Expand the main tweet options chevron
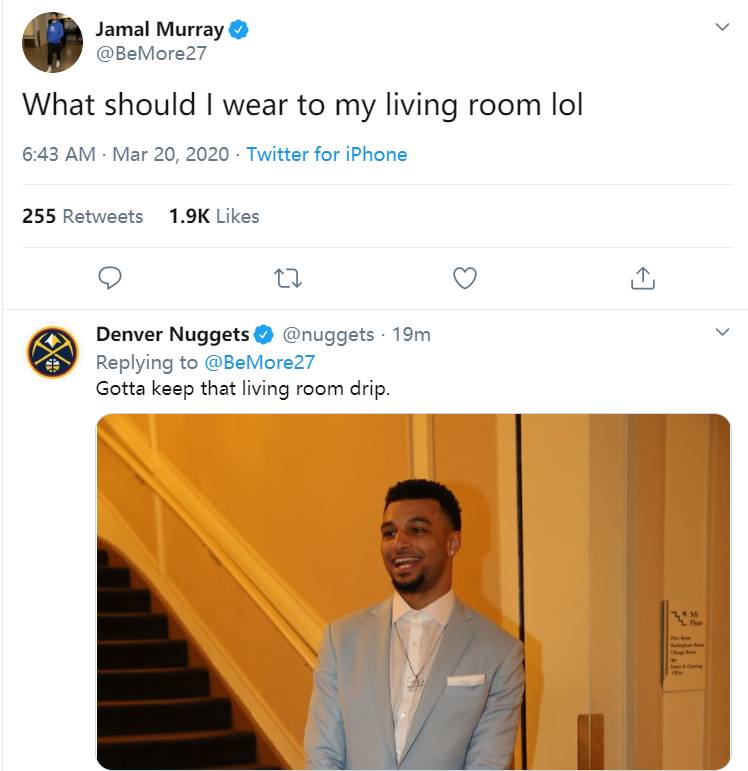Image resolution: width=748 pixels, height=771 pixels. pos(722,28)
